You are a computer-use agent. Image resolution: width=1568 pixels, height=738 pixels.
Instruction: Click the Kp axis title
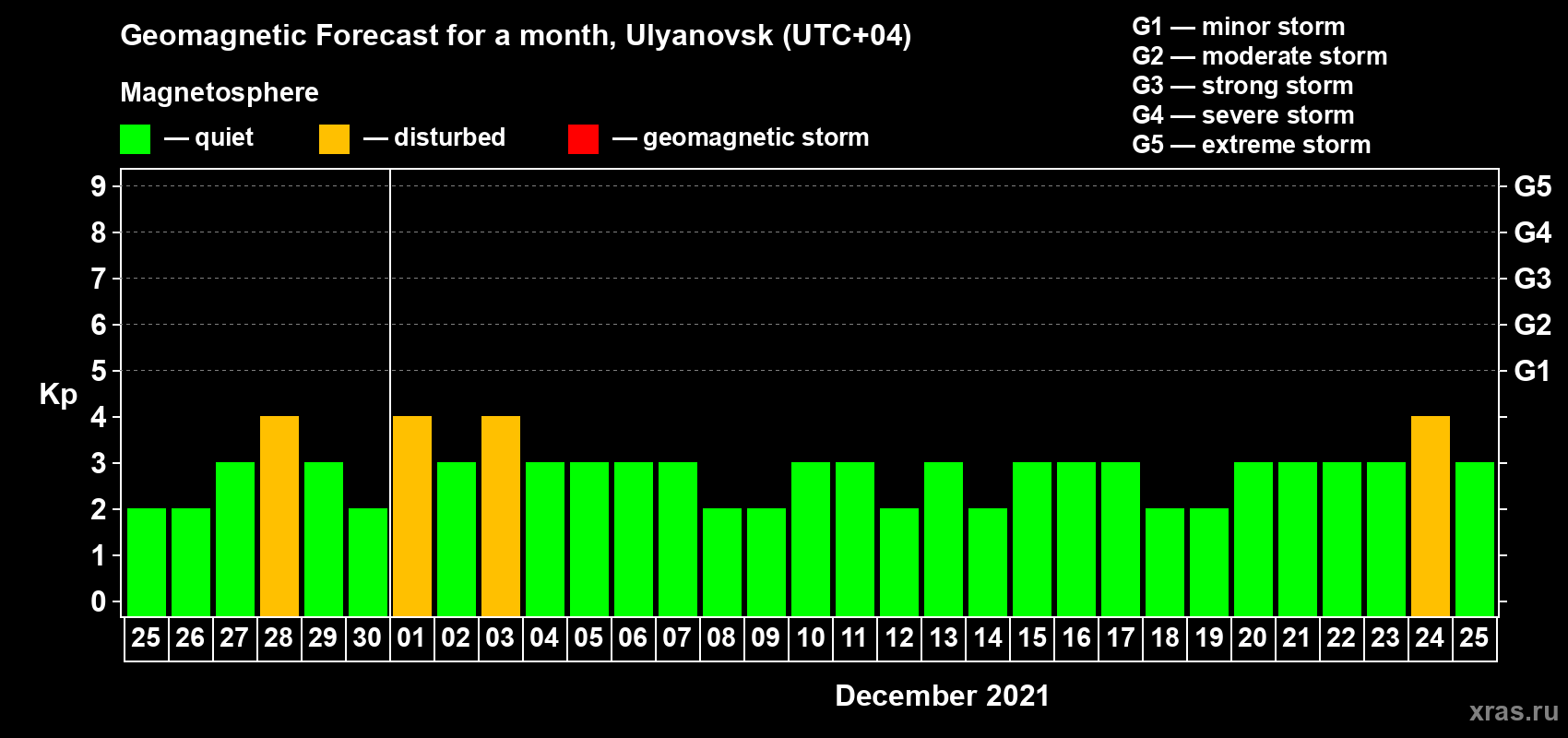(58, 395)
